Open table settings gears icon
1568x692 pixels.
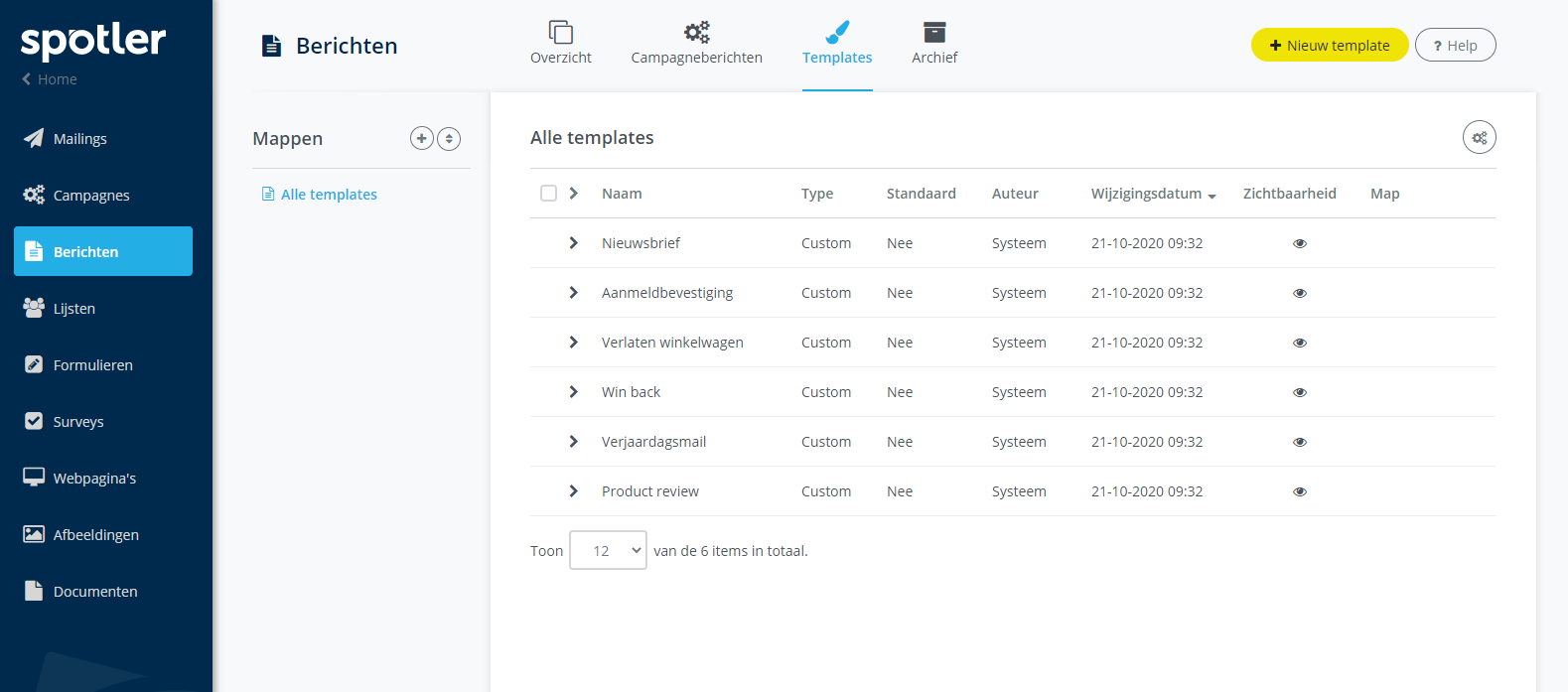tap(1480, 138)
